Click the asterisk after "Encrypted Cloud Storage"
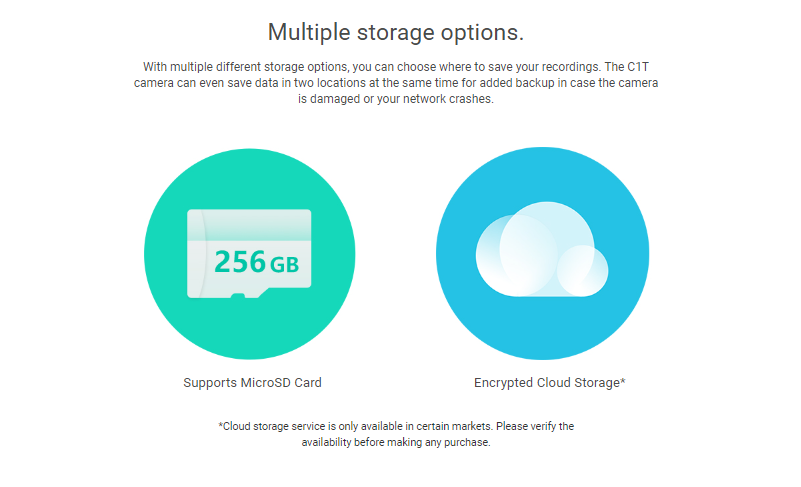801x487 pixels. (x=623, y=381)
